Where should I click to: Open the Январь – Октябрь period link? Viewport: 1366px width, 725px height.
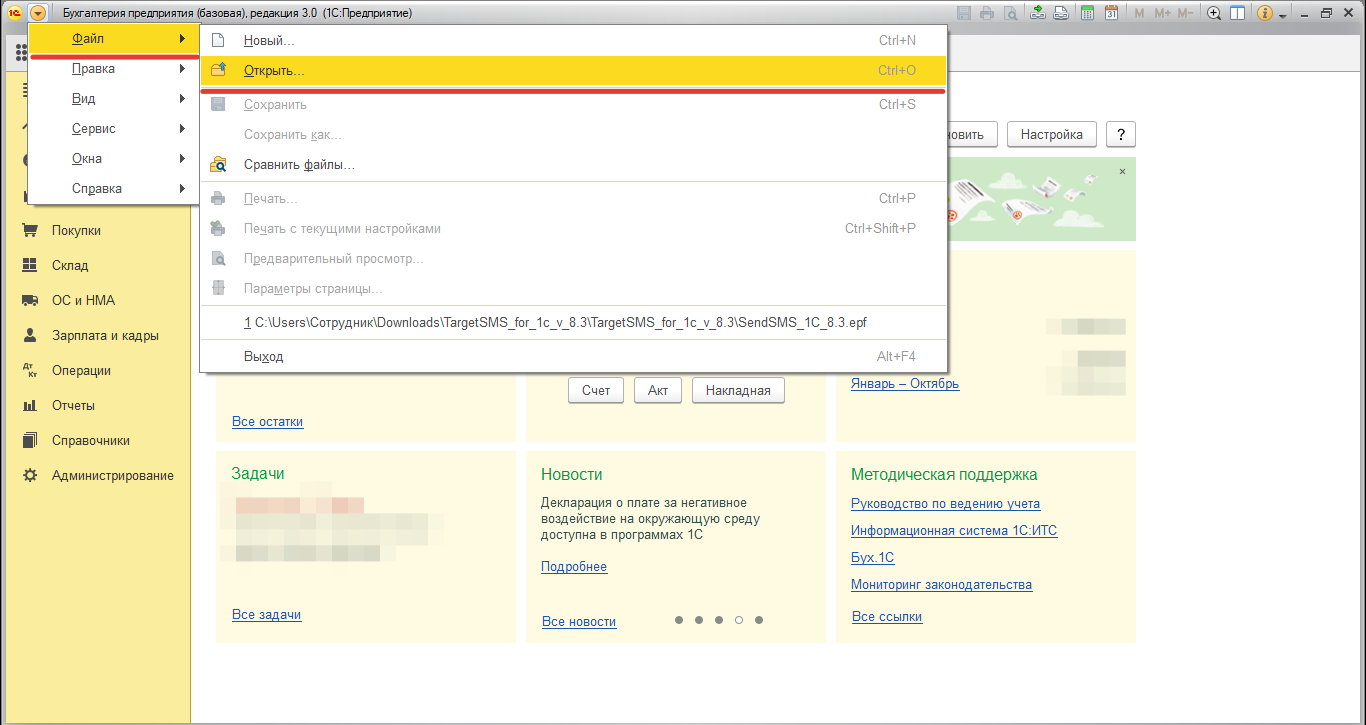pyautogui.click(x=905, y=384)
